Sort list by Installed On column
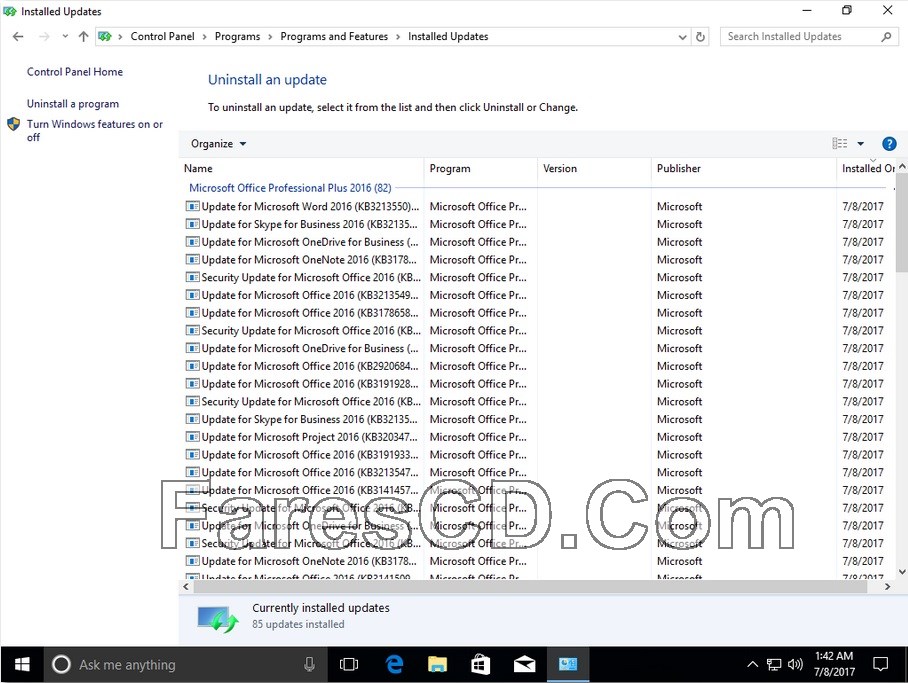Viewport: 908px width, 683px height. 867,169
